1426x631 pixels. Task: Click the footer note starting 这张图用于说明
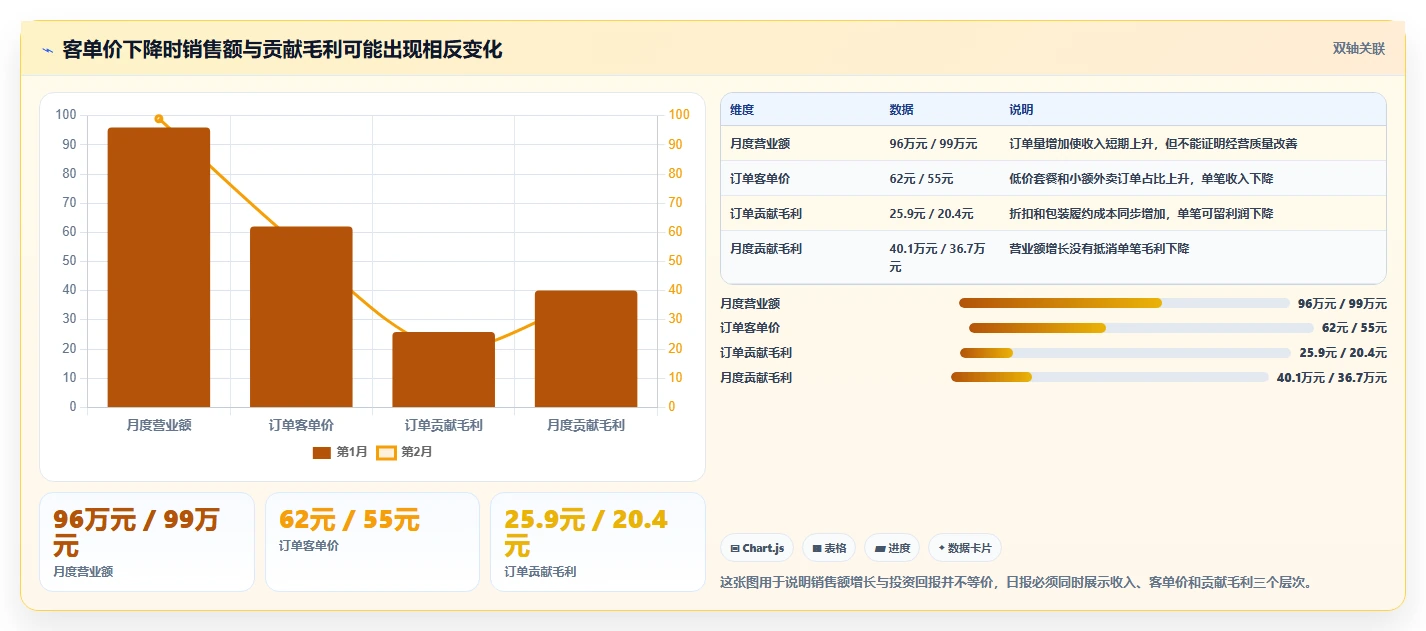[1015, 582]
